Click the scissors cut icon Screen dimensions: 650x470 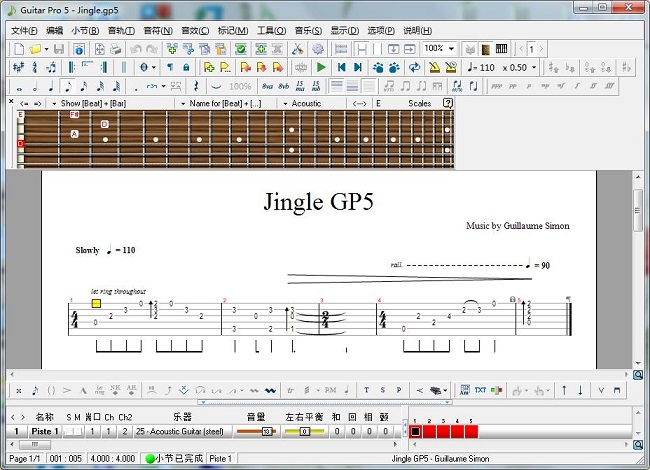click(297, 49)
